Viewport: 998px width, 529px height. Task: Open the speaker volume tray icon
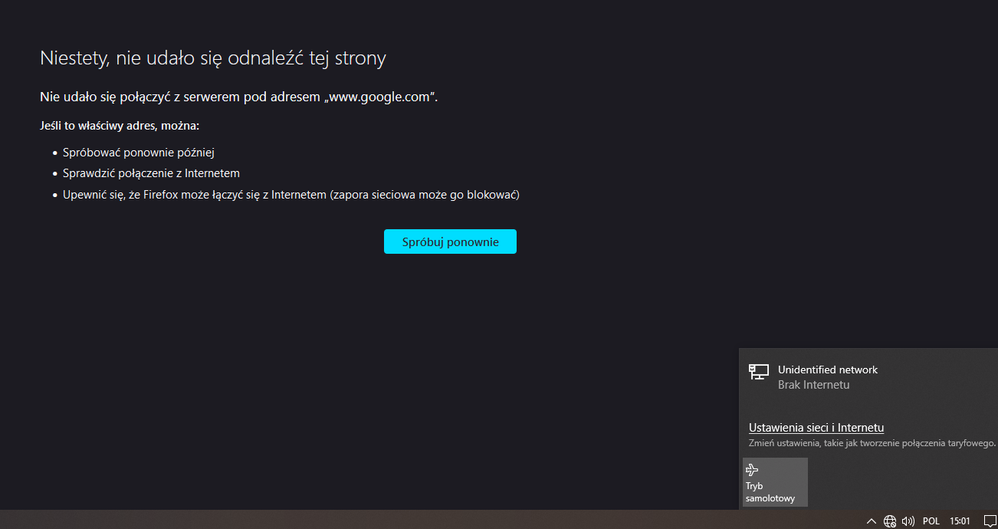[x=908, y=521]
